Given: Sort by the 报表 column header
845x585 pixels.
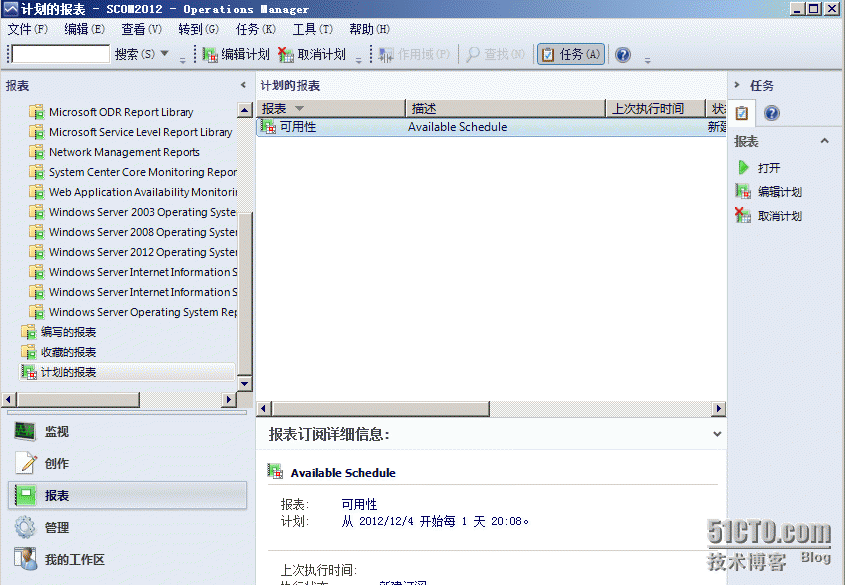Looking at the screenshot, I should point(331,109).
